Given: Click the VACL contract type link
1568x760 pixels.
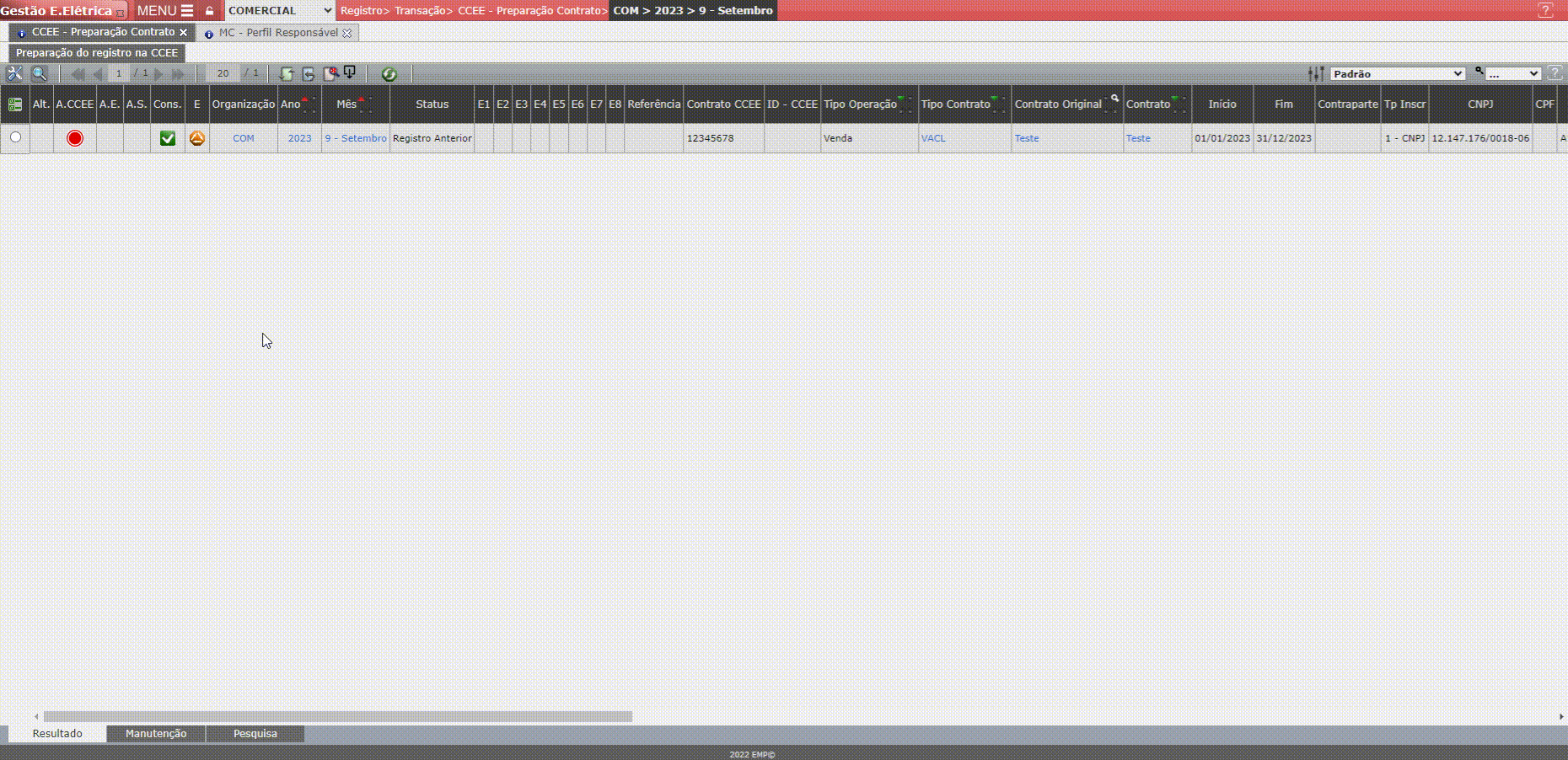Looking at the screenshot, I should click(933, 138).
